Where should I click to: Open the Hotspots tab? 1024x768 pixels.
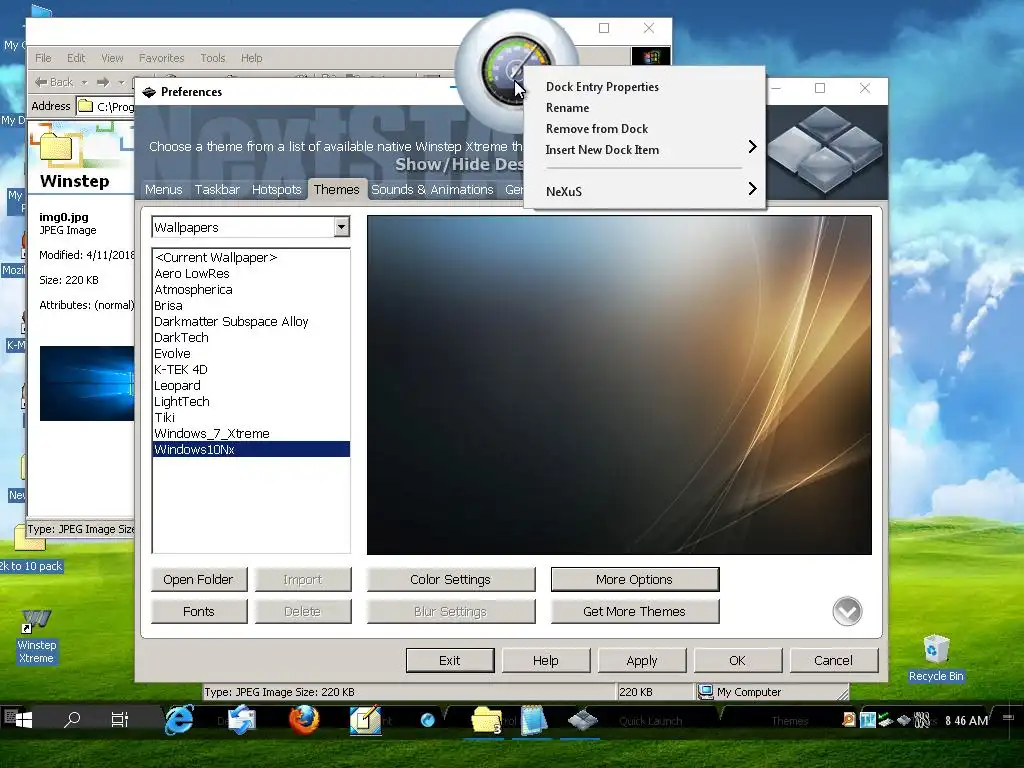click(276, 189)
